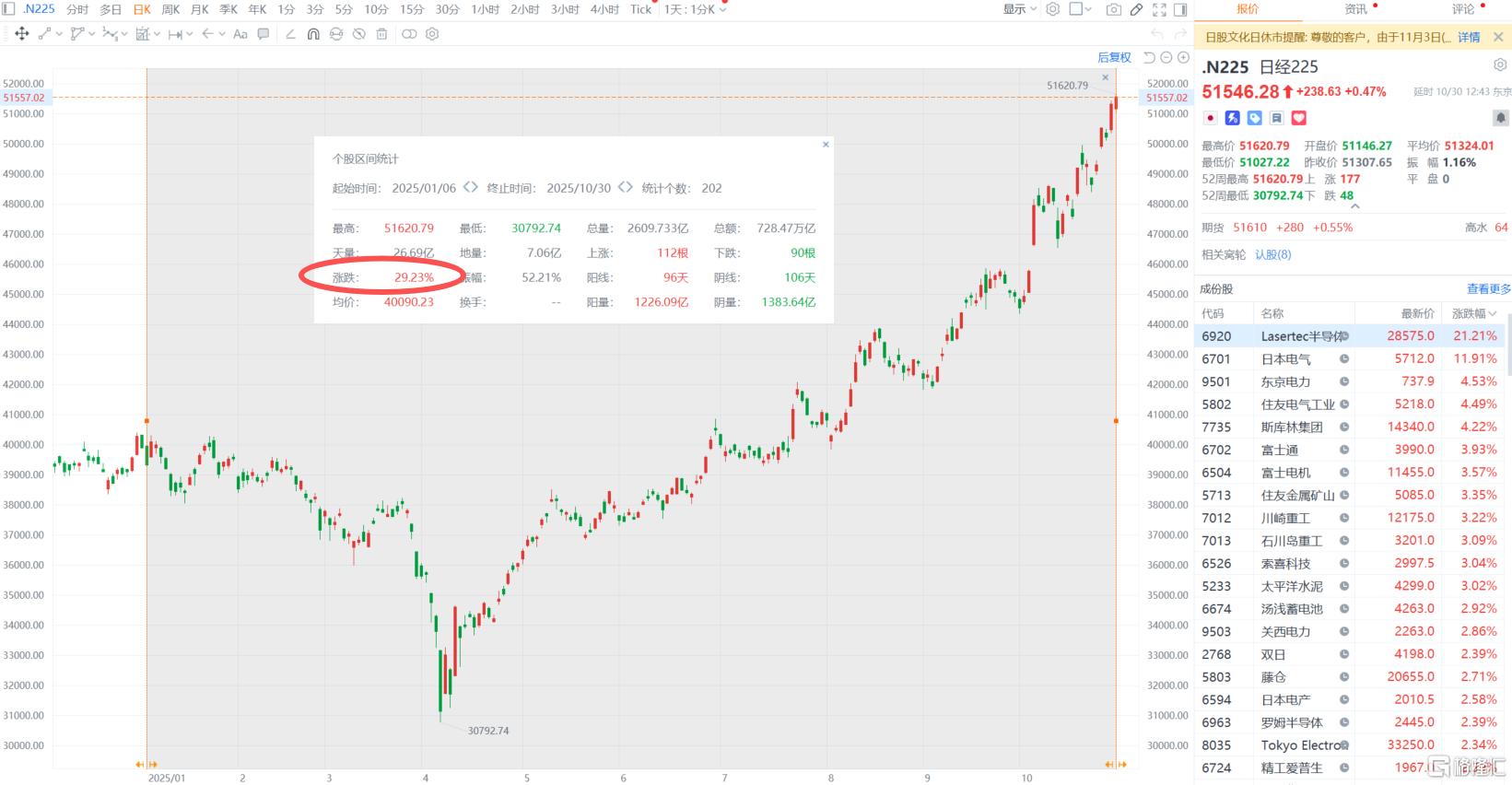This screenshot has width=1512, height=785.
Task: Toggle the right quote panel visibility
Action: point(1182,9)
